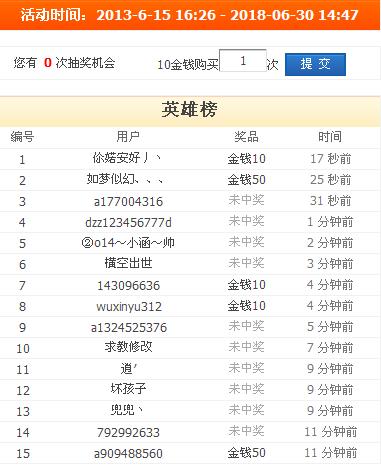Focus the purchase quantity input field
The image size is (381, 465).
243,60
